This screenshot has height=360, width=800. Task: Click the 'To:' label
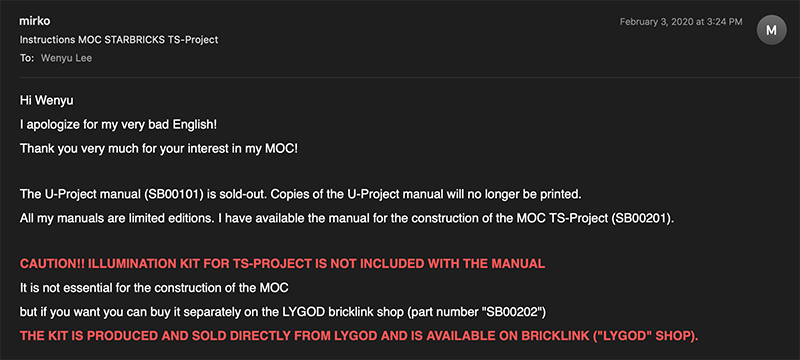coord(27,58)
